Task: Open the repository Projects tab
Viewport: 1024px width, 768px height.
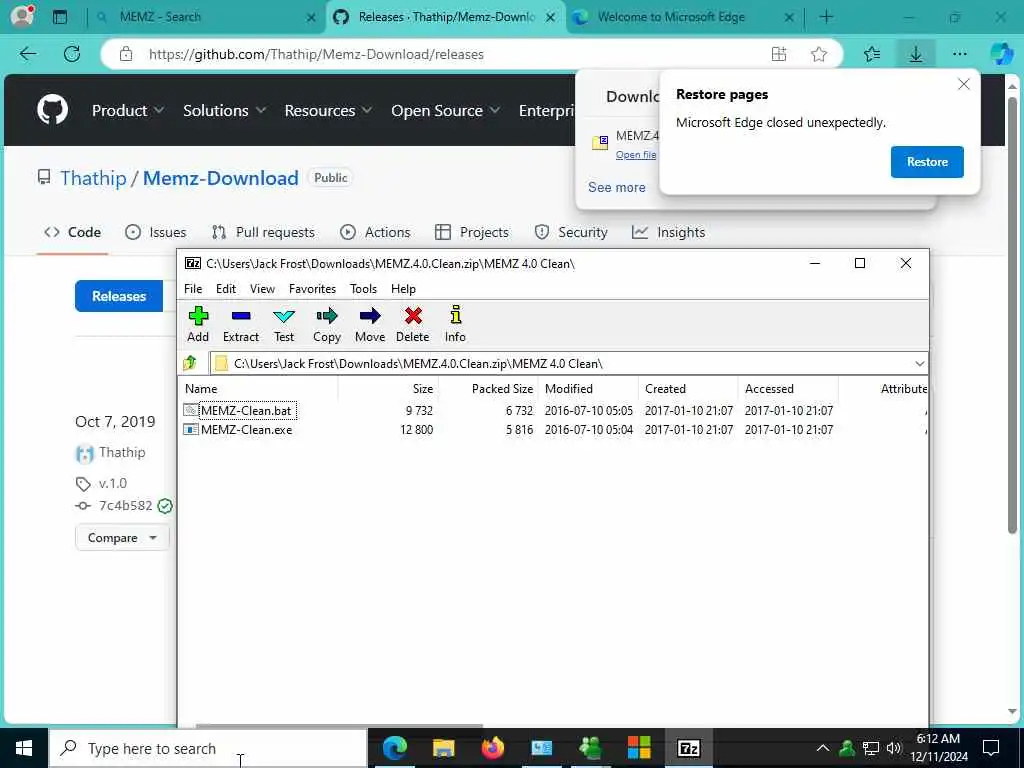Action: [472, 232]
